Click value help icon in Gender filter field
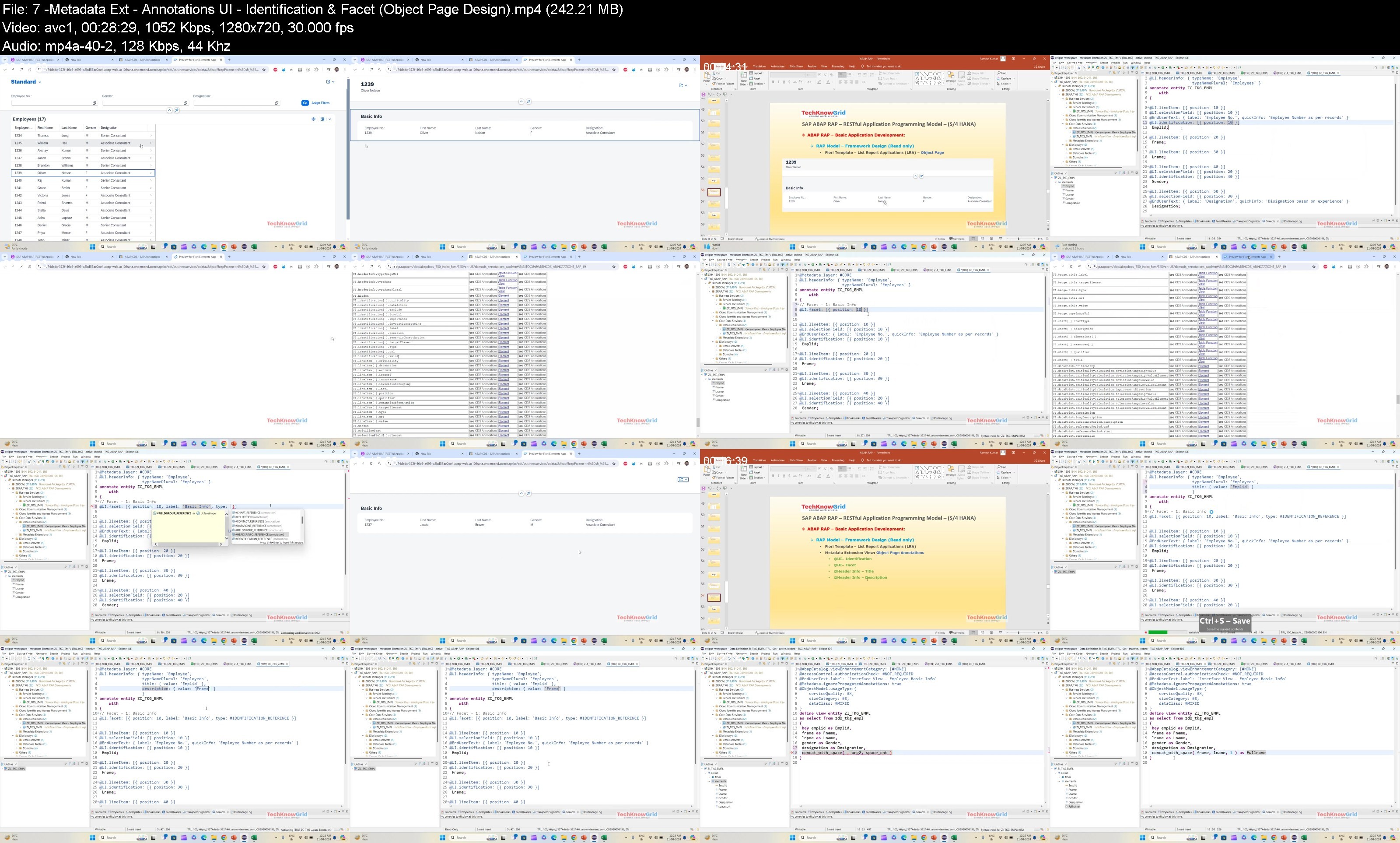This screenshot has width=1400, height=843. point(185,103)
